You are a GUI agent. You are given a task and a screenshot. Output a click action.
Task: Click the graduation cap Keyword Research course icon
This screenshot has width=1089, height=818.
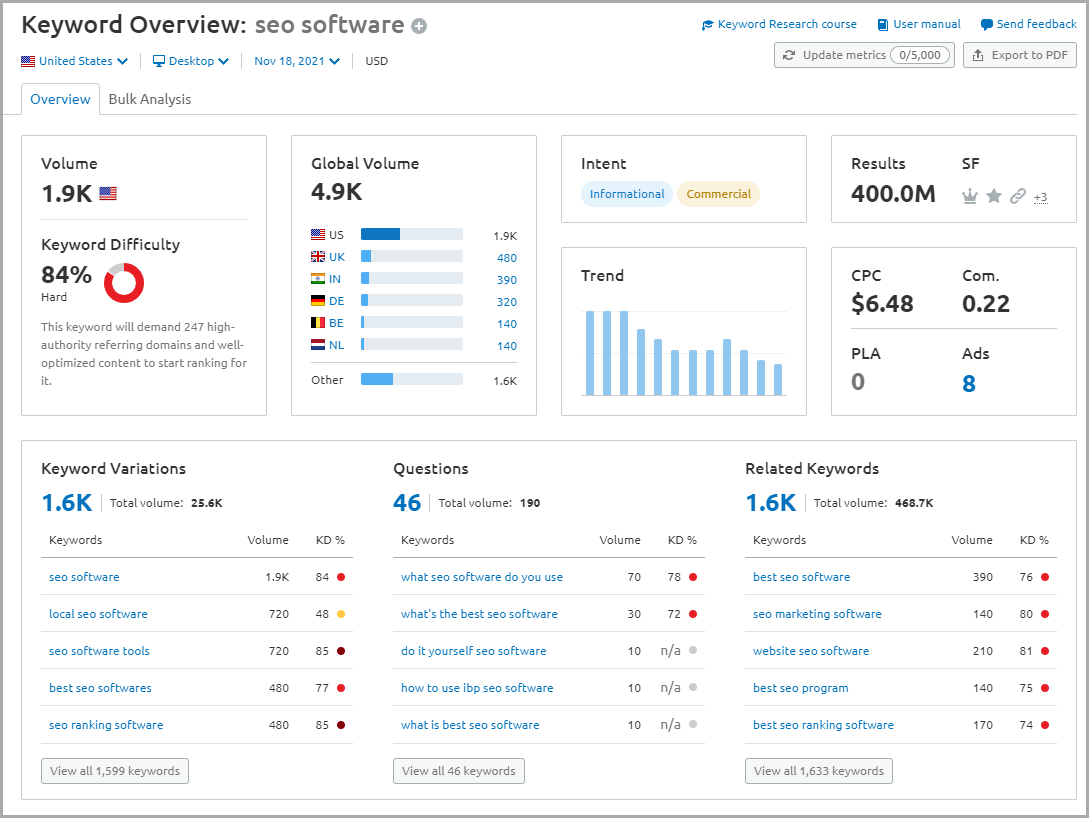pyautogui.click(x=707, y=24)
